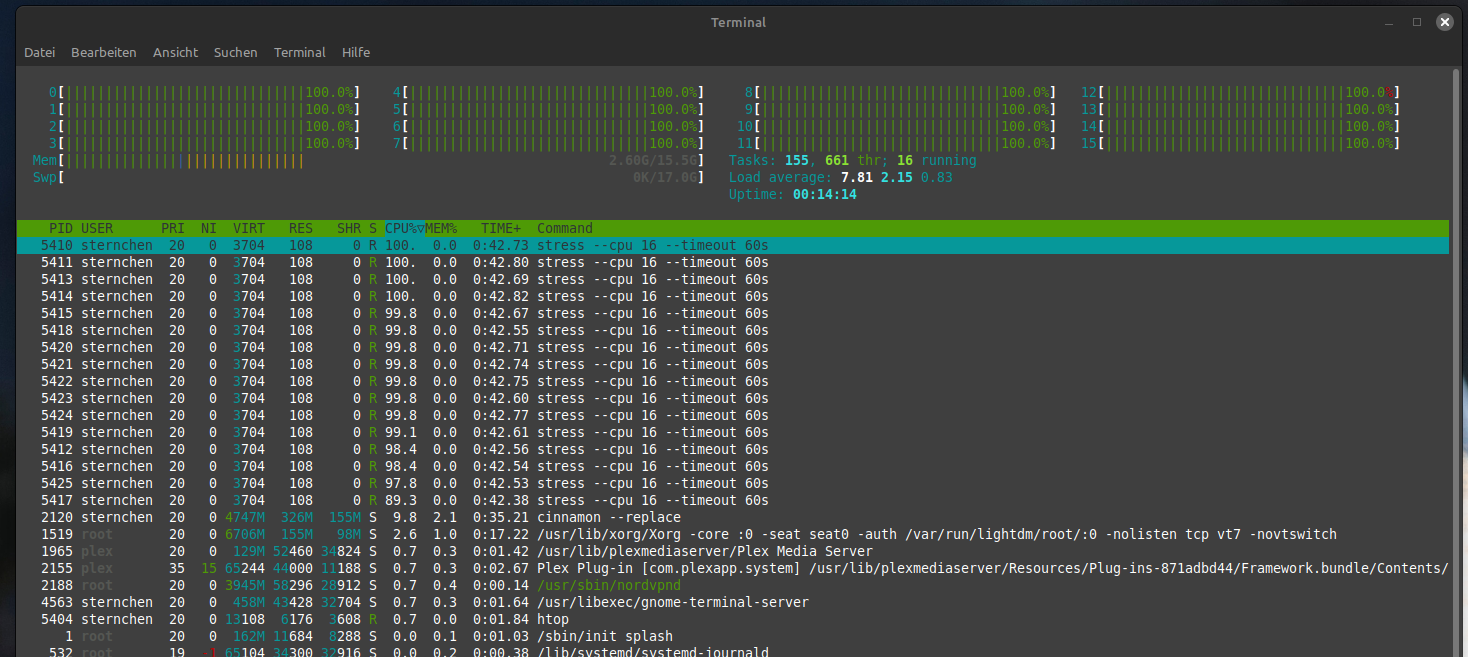Sort by the VIRT column header
Viewport: 1468px width, 657px height.
tap(249, 228)
